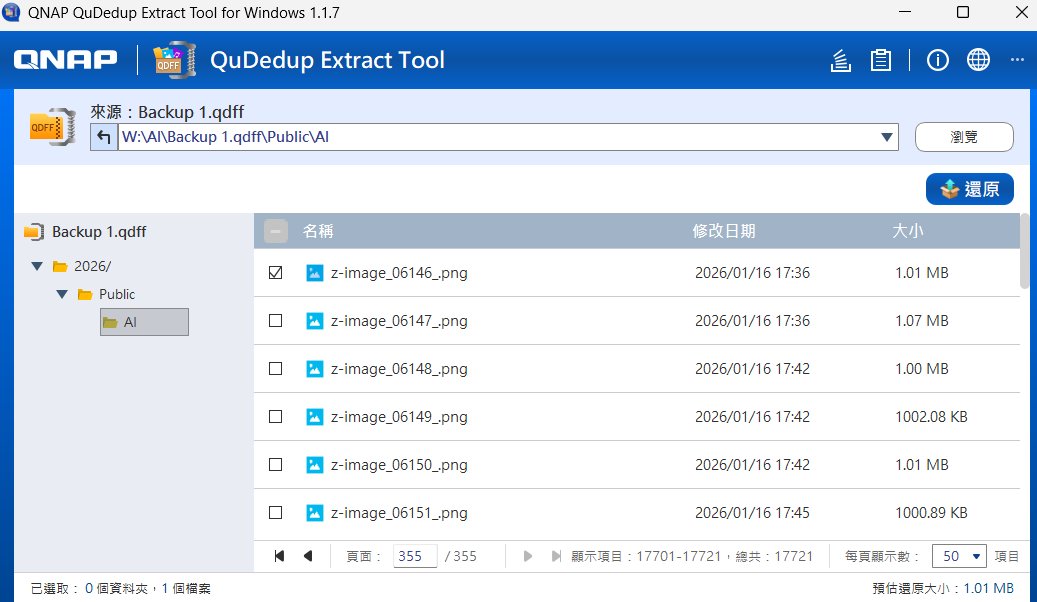Go to the first page of results

[279, 556]
